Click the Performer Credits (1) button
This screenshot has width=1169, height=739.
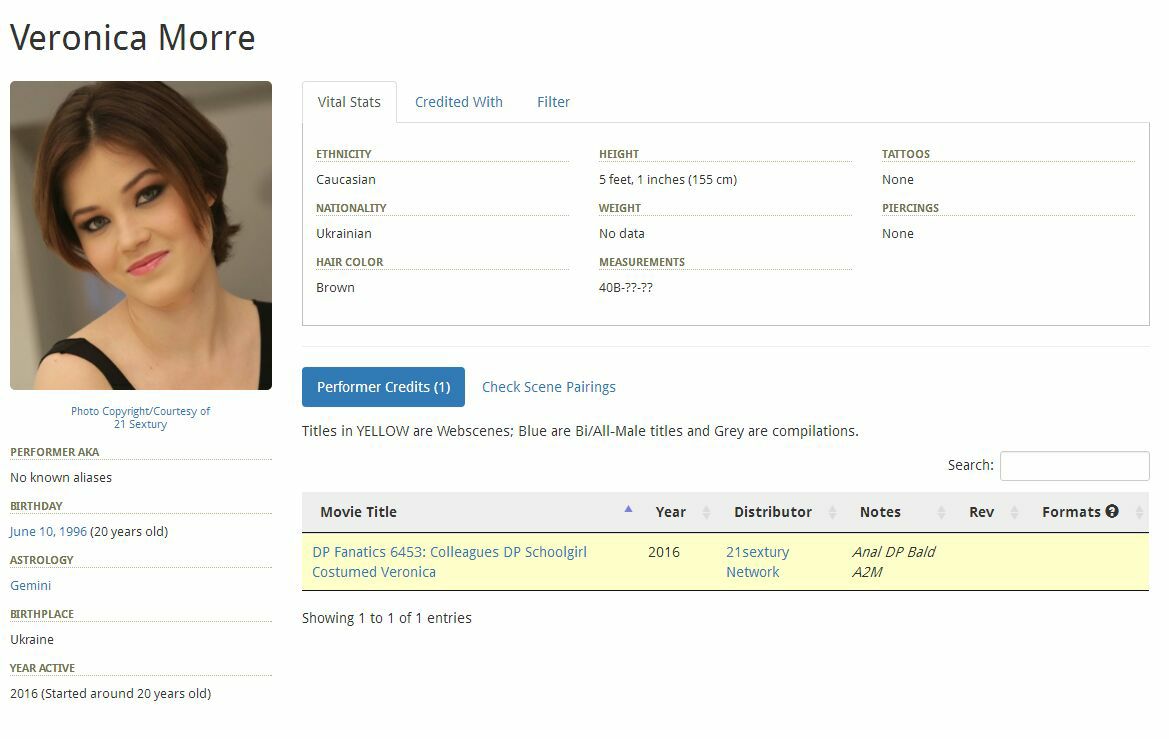point(383,387)
